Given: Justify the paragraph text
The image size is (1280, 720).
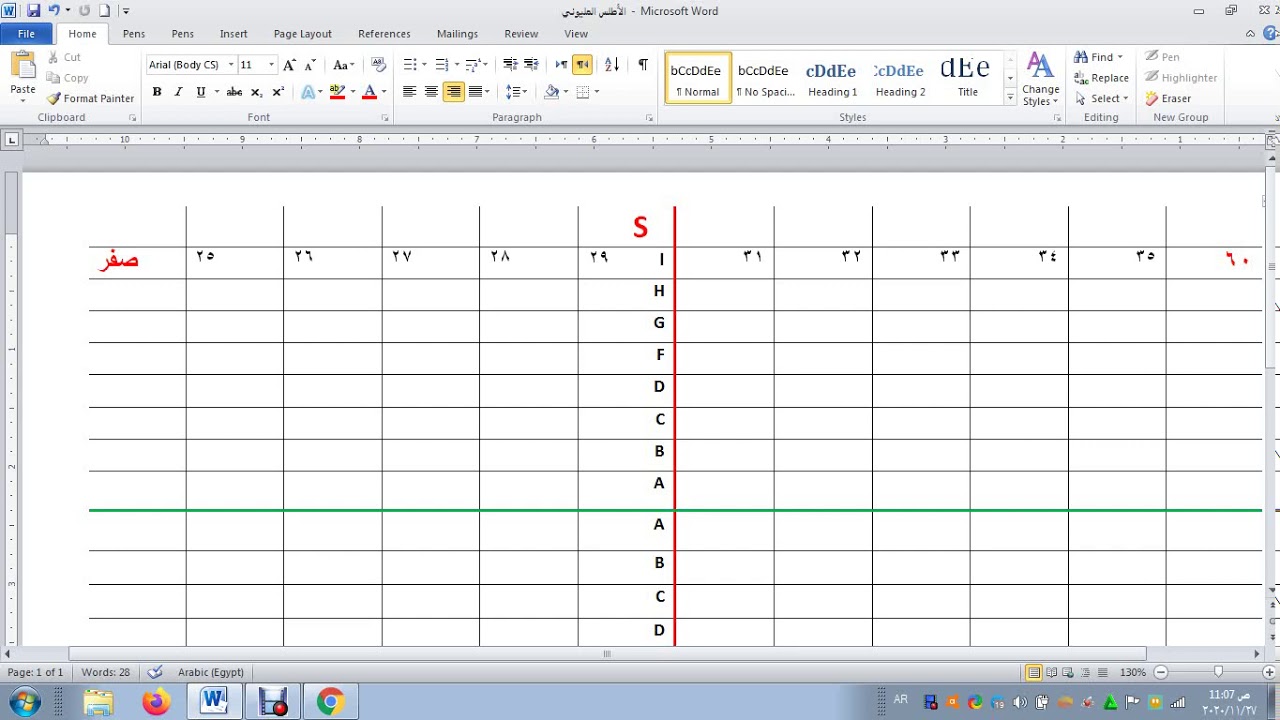Looking at the screenshot, I should point(475,92).
